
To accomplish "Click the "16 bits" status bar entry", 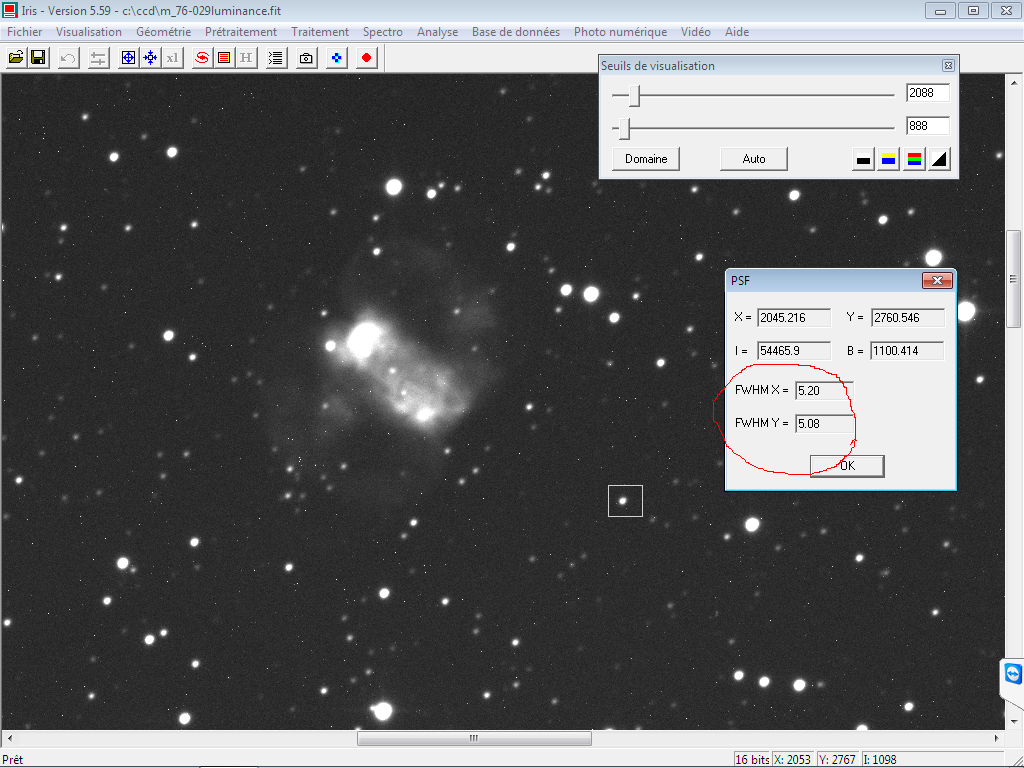I will pyautogui.click(x=752, y=760).
